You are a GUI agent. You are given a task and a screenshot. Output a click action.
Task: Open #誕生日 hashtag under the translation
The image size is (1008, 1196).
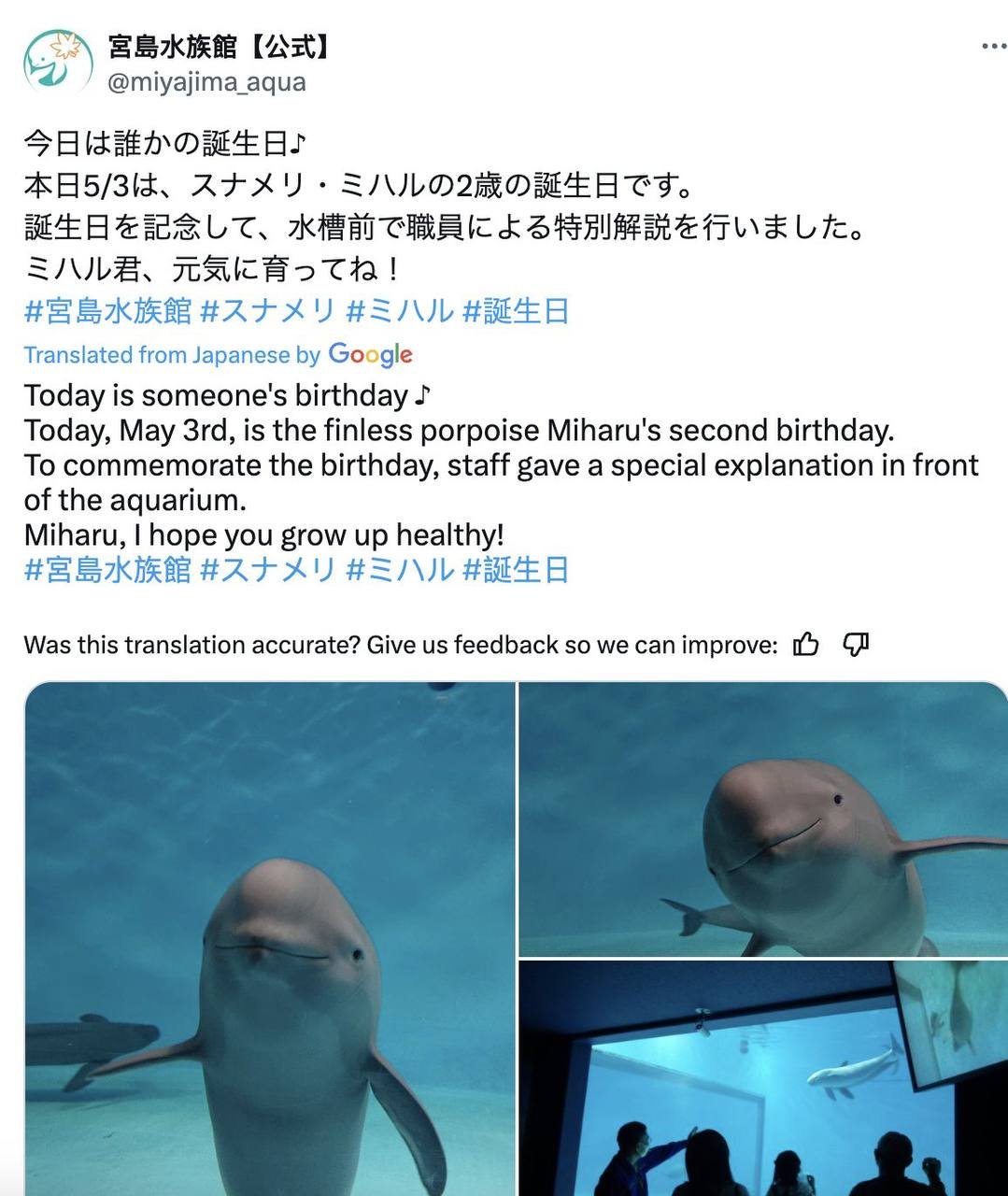click(x=517, y=569)
